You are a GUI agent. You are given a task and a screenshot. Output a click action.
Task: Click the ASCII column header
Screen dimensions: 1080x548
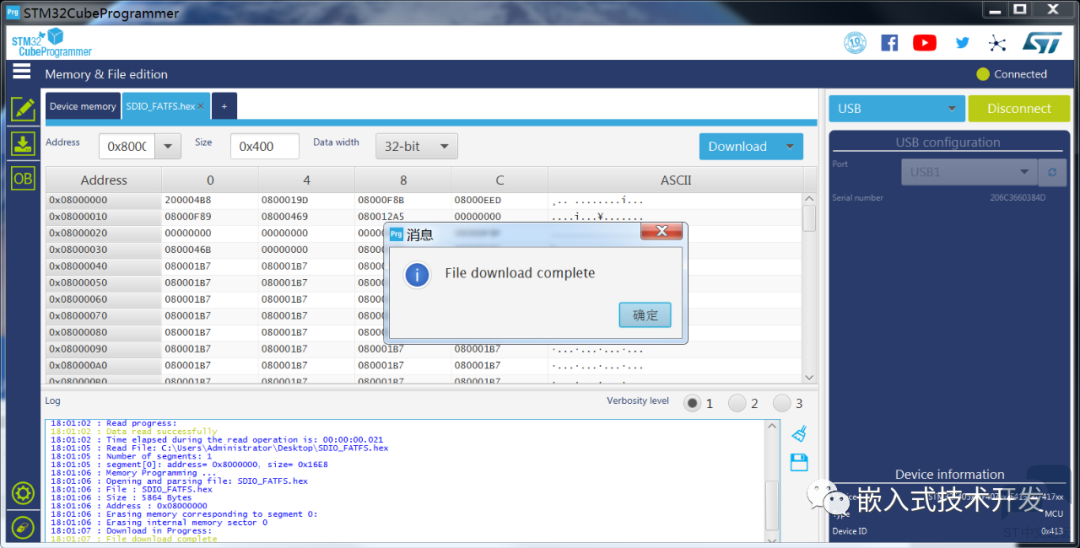click(676, 180)
